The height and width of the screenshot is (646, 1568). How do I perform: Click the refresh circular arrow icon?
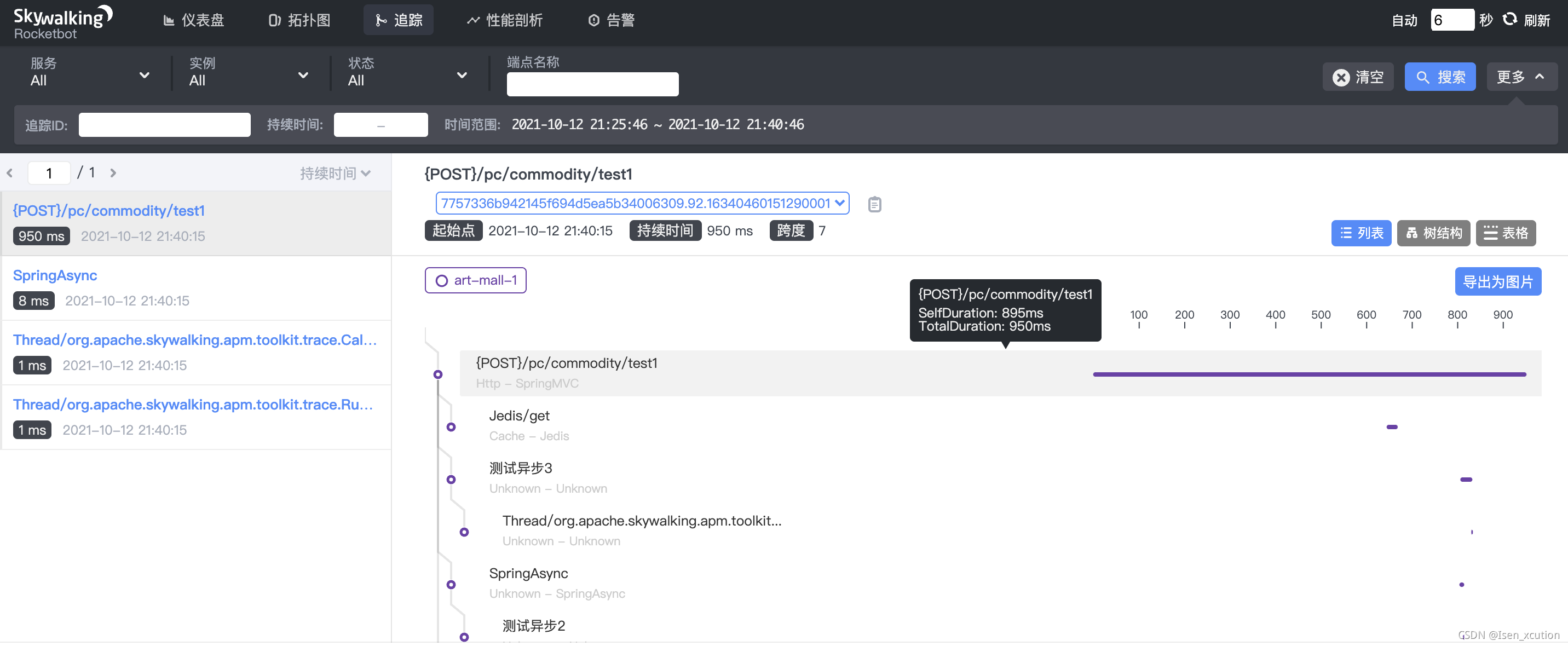(1509, 20)
